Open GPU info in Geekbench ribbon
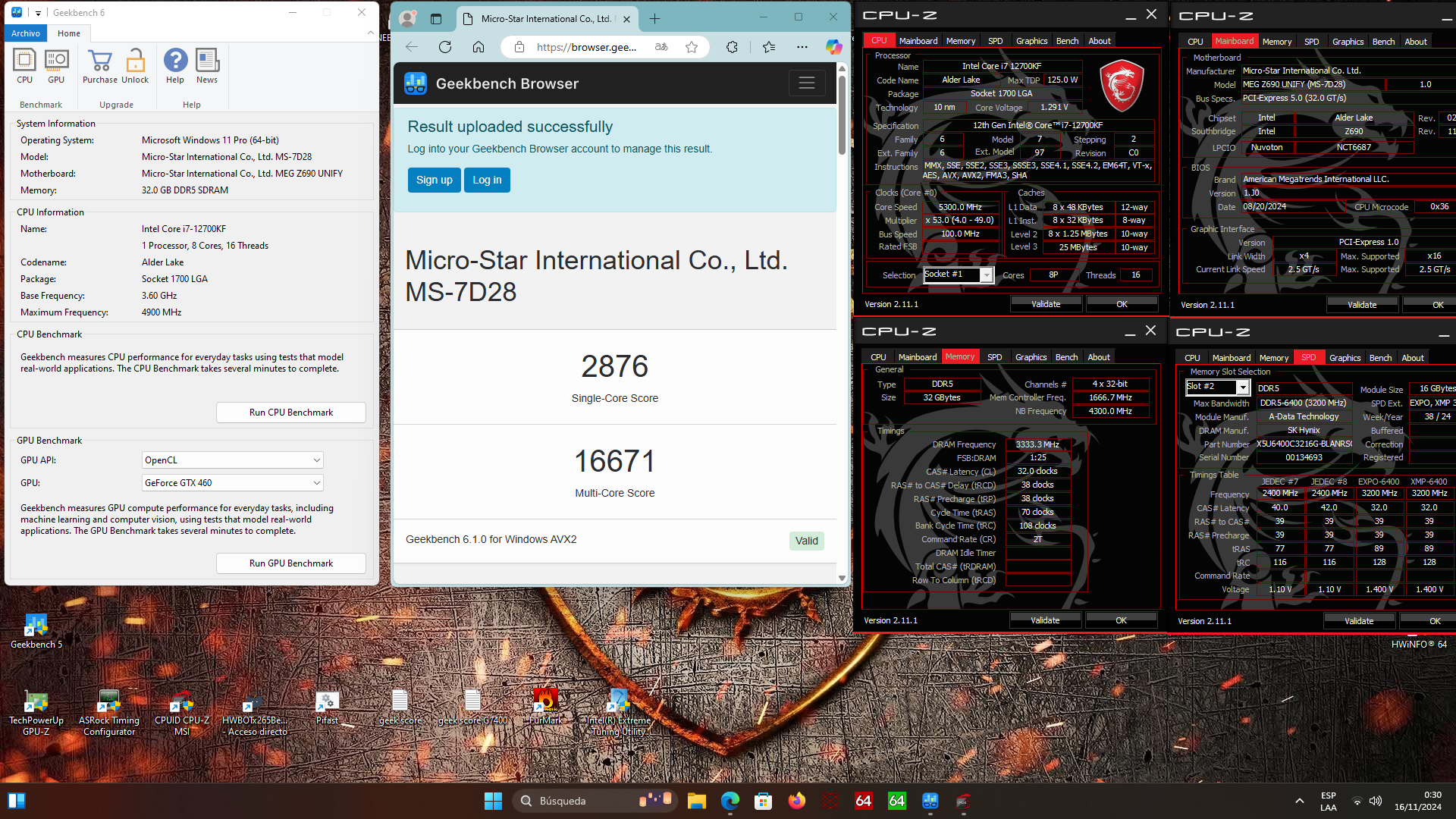Screen dimensions: 1456x819 pos(56,65)
